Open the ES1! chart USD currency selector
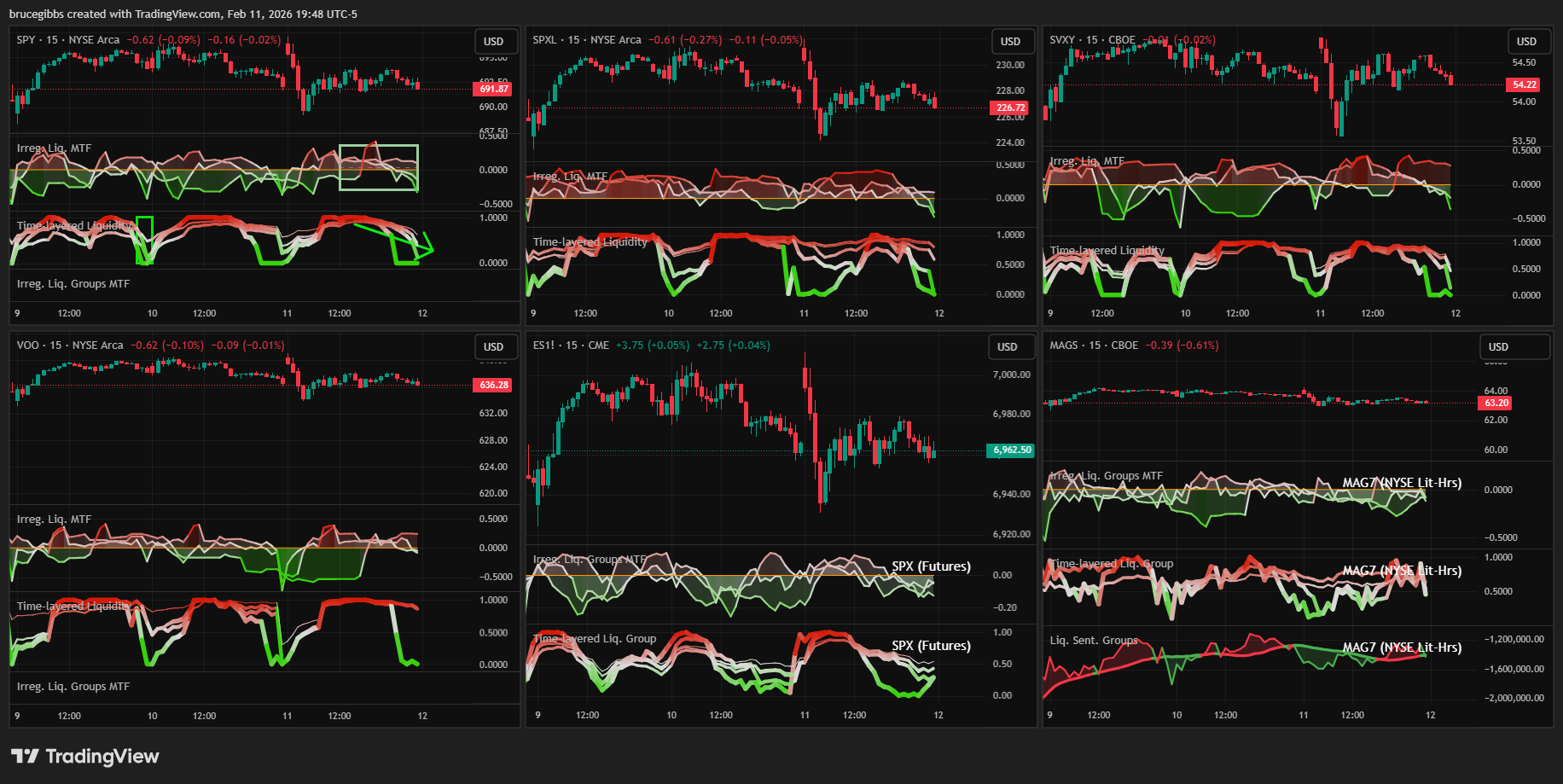Image resolution: width=1563 pixels, height=784 pixels. 1008,346
